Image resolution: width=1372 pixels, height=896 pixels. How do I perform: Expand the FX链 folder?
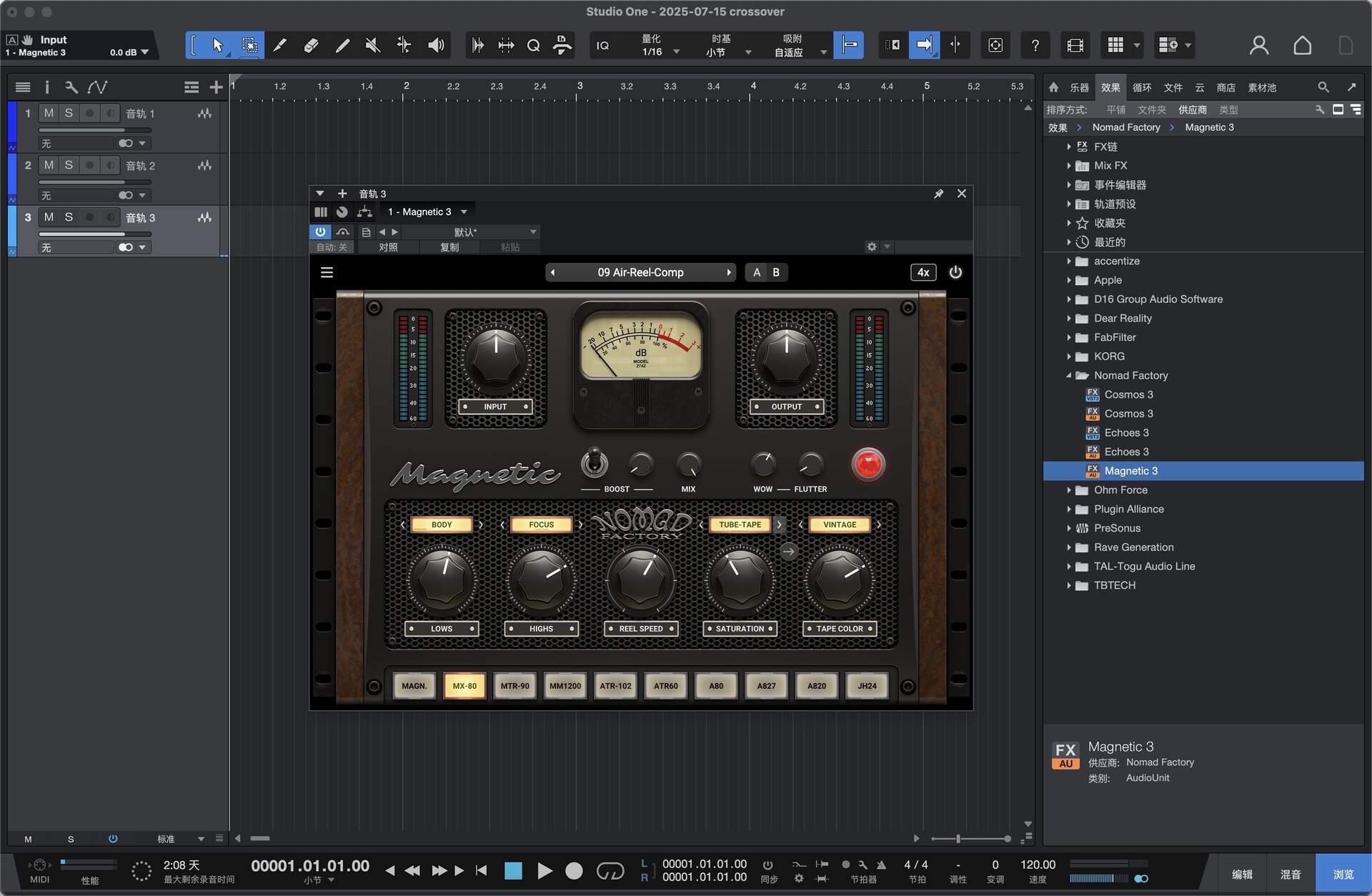click(1069, 146)
